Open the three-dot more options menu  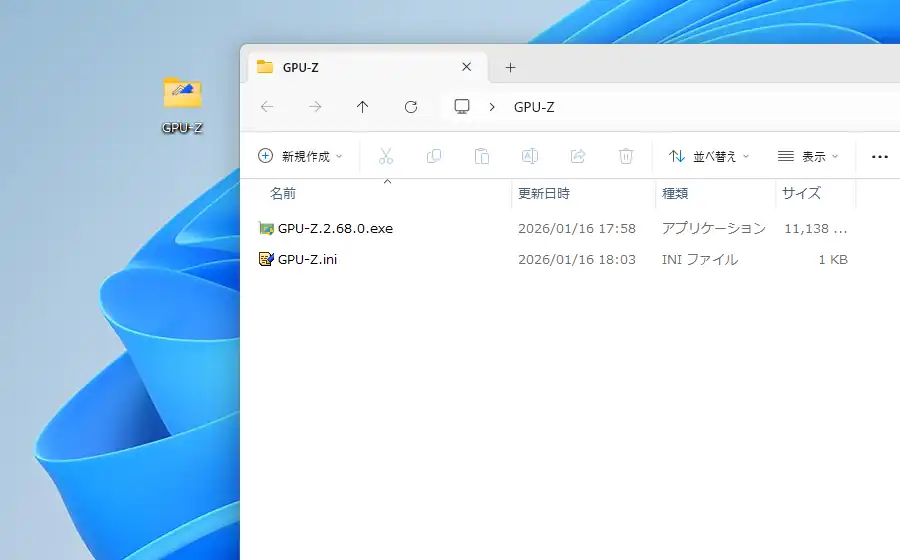tap(880, 156)
